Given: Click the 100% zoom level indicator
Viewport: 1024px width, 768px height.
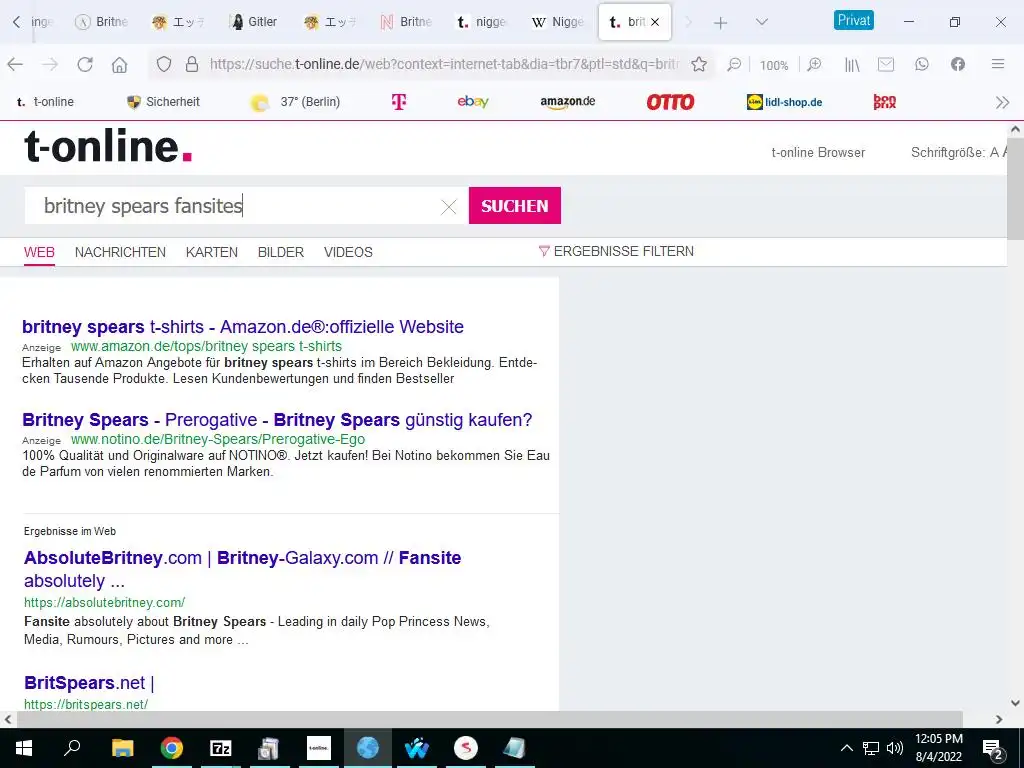Looking at the screenshot, I should point(774,65).
